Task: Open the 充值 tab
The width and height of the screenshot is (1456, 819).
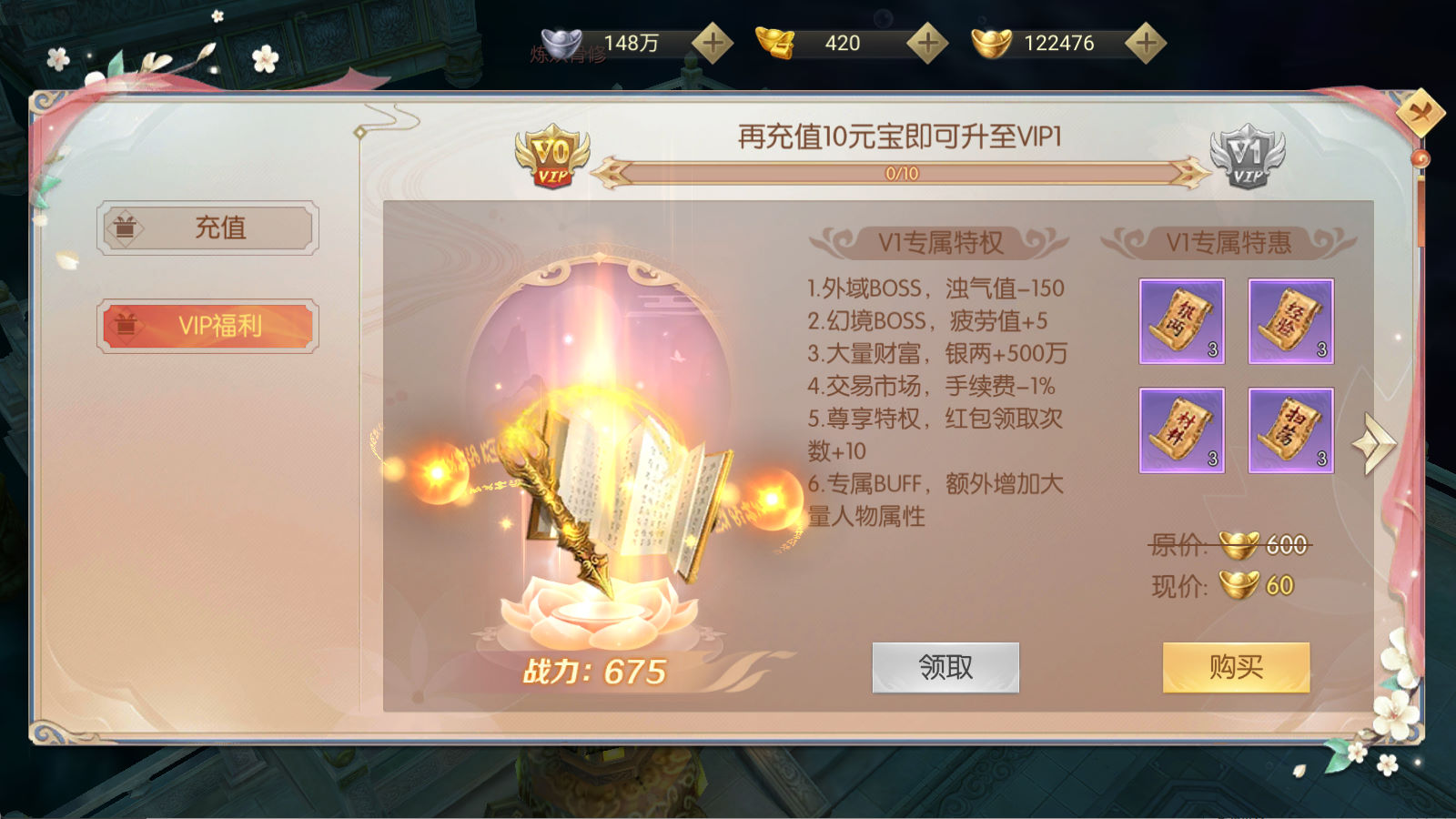Action: click(207, 227)
